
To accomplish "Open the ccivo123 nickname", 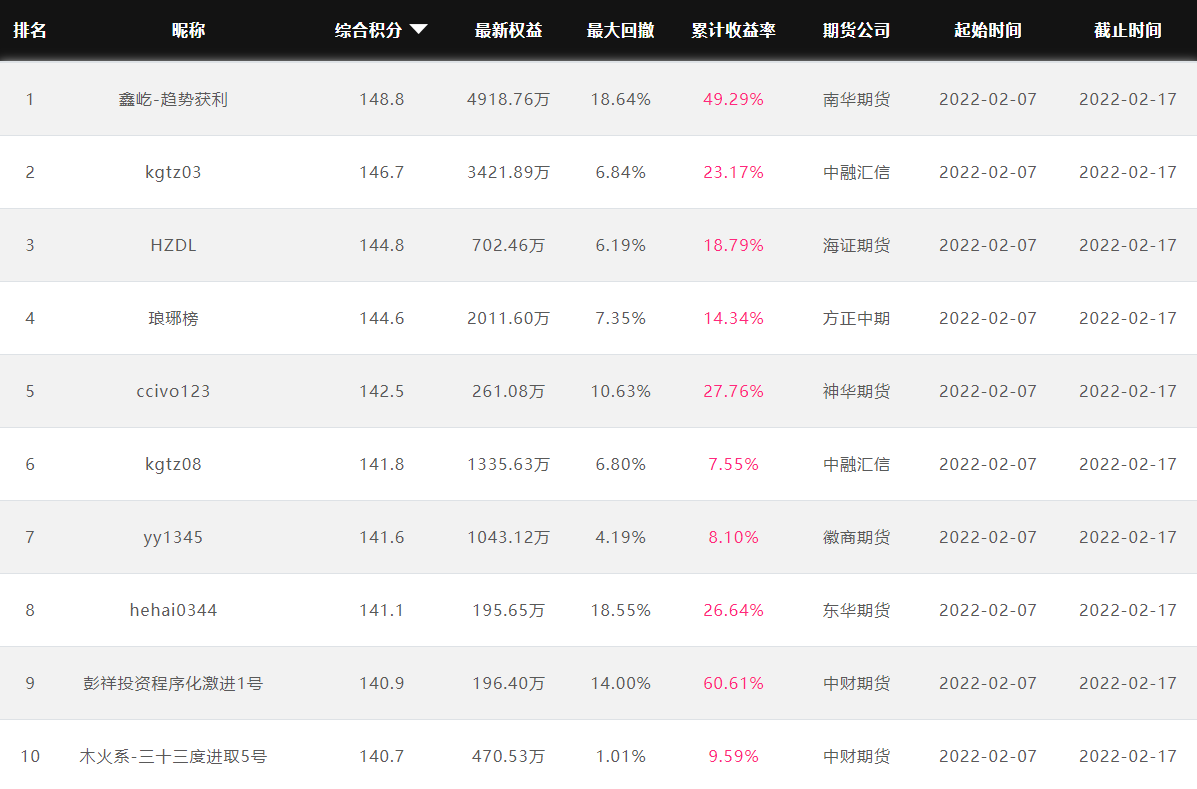I will coord(173,391).
